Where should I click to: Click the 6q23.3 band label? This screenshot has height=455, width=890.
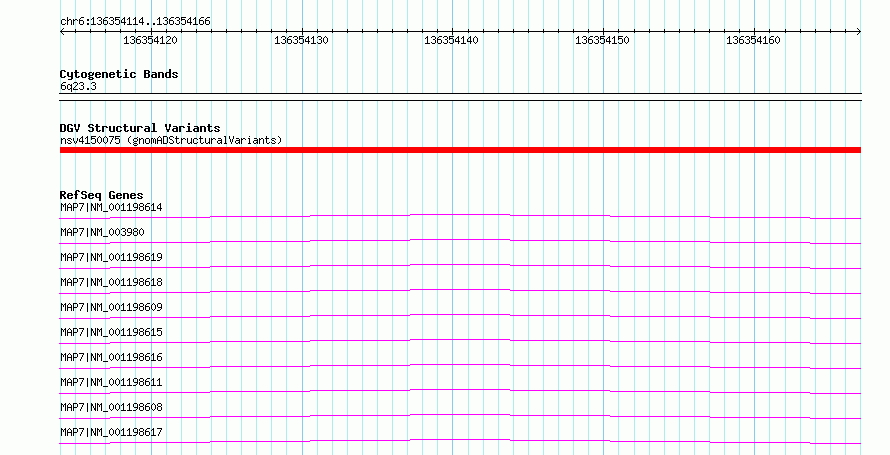(78, 86)
